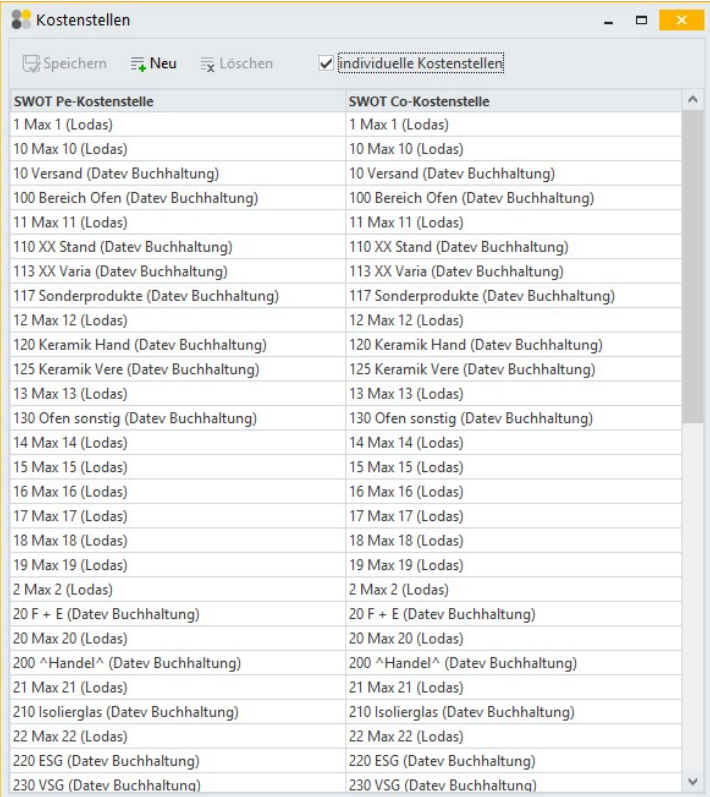Click the Speichern save icon
Viewport: 710px width, 797px height.
click(x=30, y=64)
